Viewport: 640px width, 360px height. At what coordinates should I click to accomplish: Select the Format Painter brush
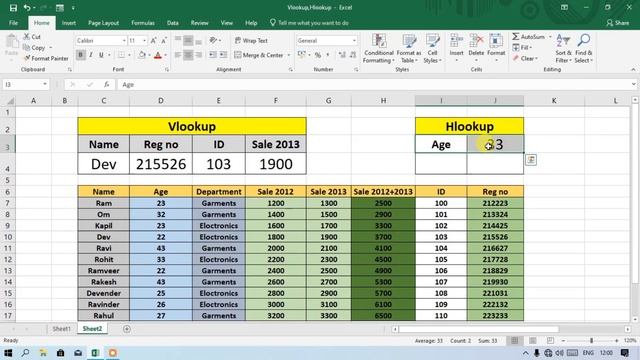(x=27, y=58)
